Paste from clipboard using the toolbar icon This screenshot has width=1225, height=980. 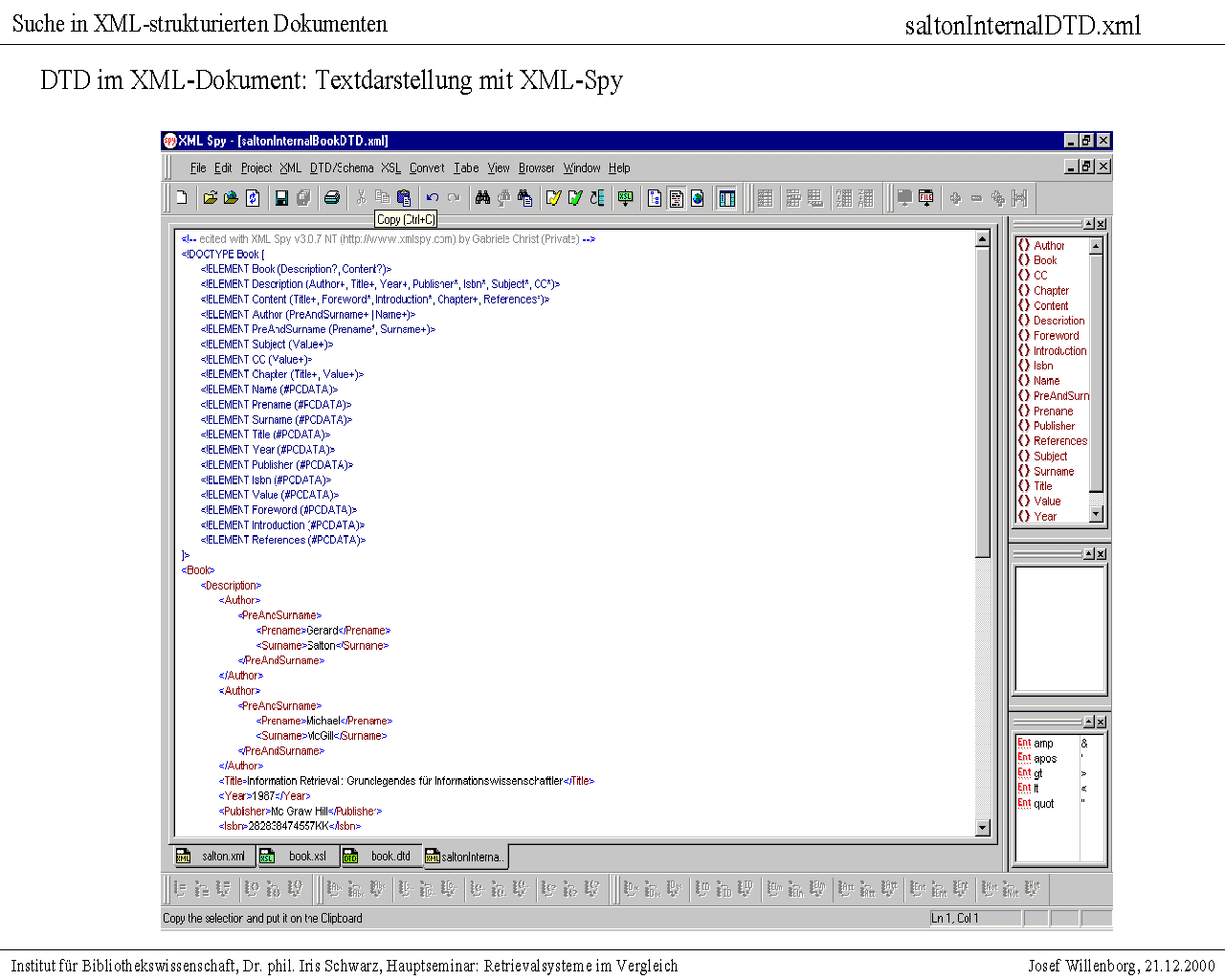click(x=404, y=198)
